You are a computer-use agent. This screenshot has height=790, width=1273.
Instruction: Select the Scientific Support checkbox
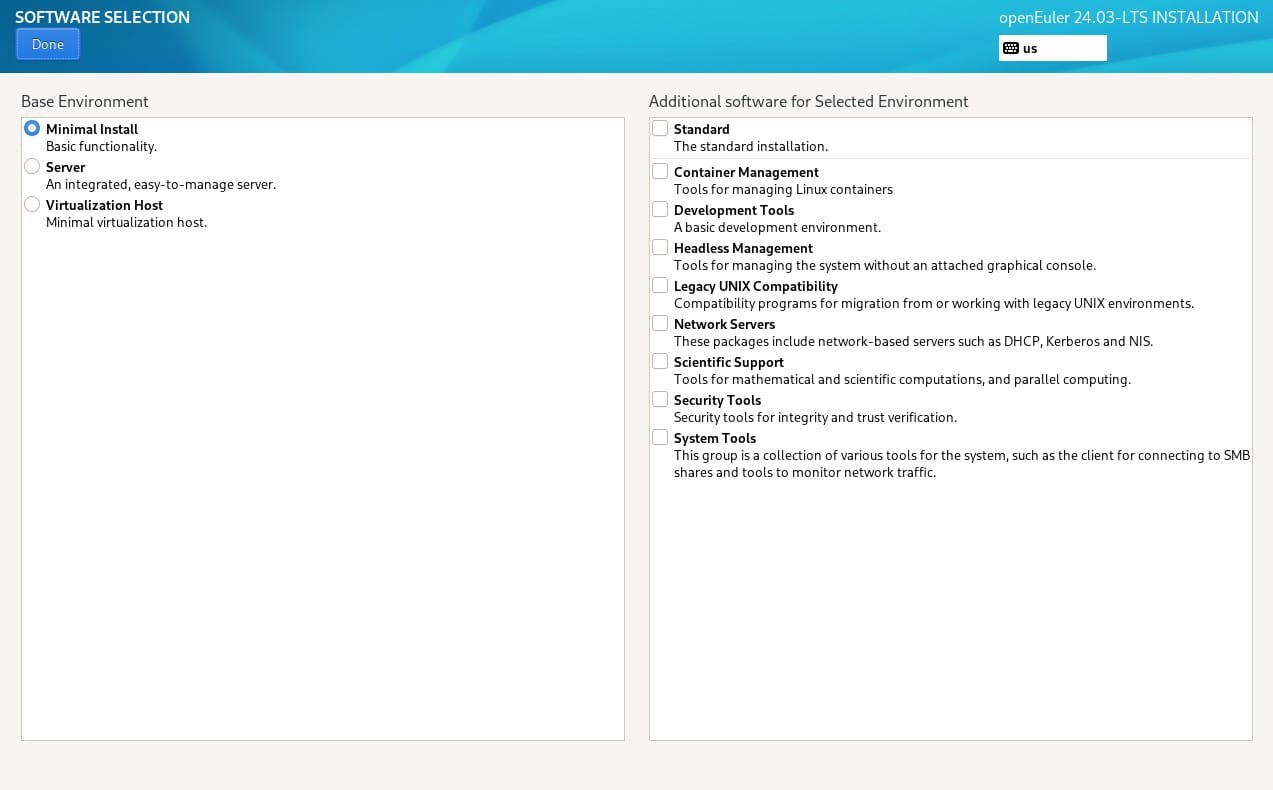660,361
